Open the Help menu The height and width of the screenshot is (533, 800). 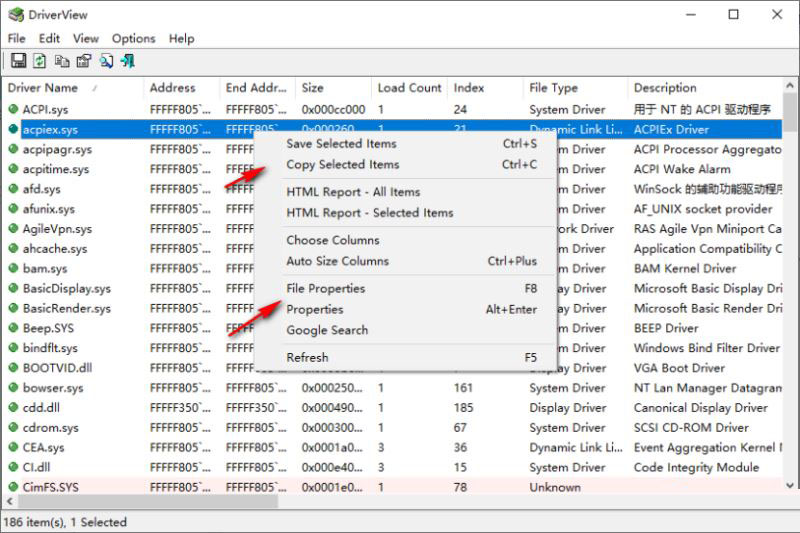(x=182, y=39)
